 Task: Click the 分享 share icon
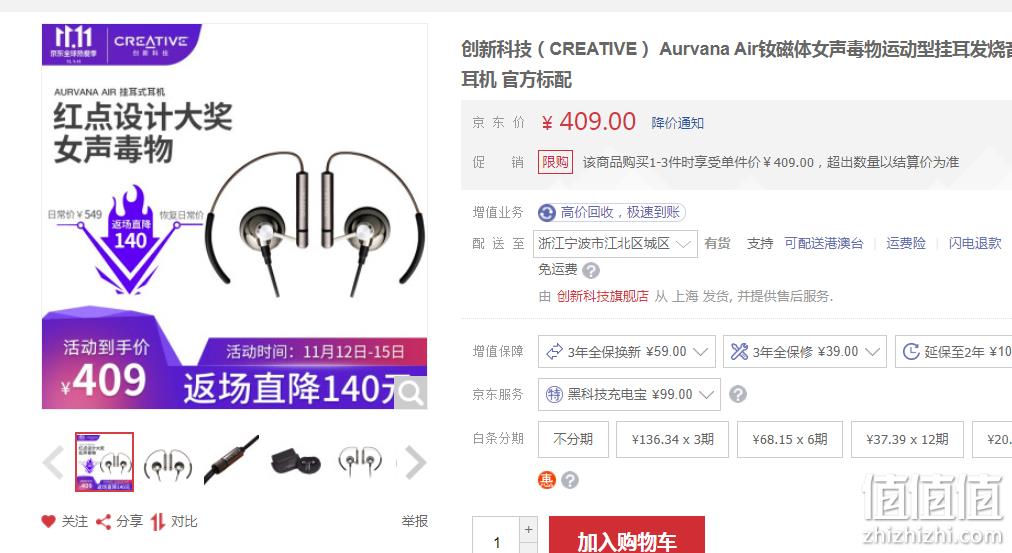pyautogui.click(x=103, y=521)
